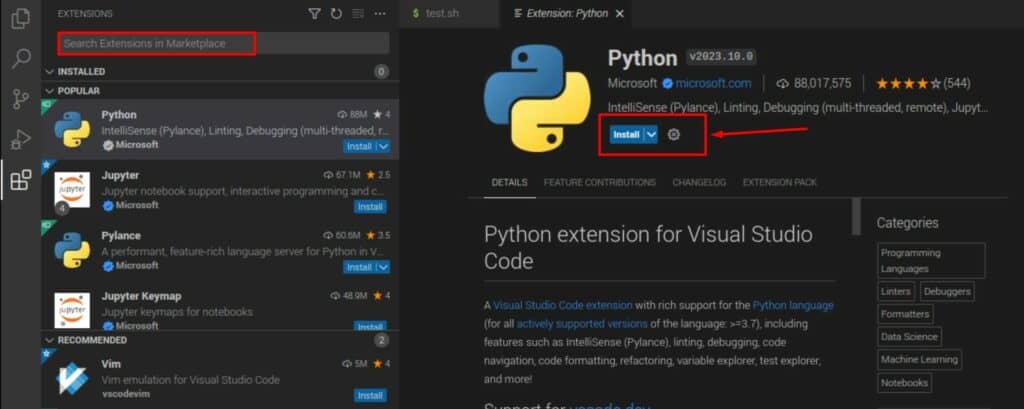Install the Vim extension
This screenshot has height=409, width=1024.
(x=370, y=395)
